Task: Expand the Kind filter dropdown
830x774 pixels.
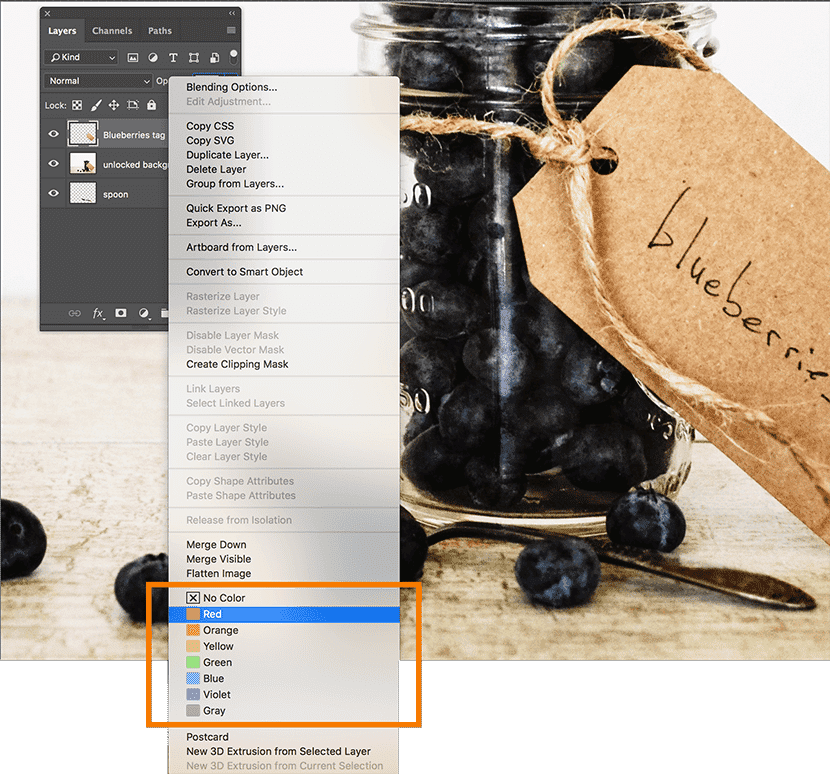Action: click(81, 58)
